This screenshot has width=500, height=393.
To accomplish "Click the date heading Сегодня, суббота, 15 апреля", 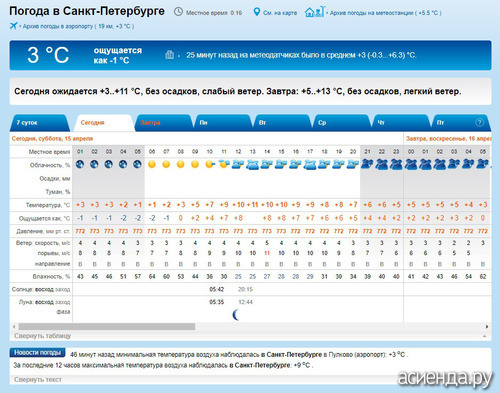I will click(52, 138).
